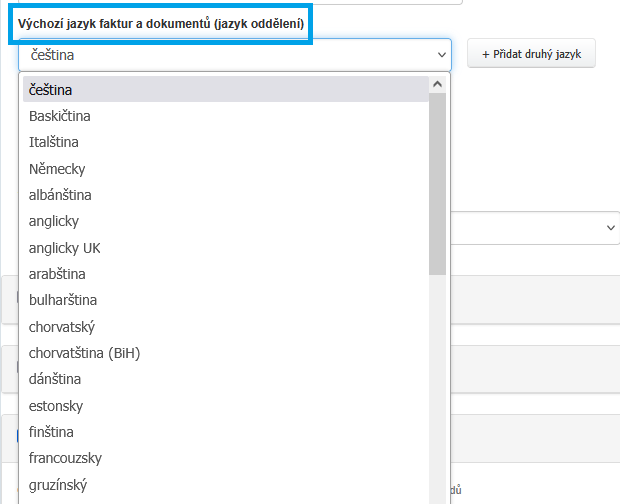Select estonsky language option

[56, 406]
